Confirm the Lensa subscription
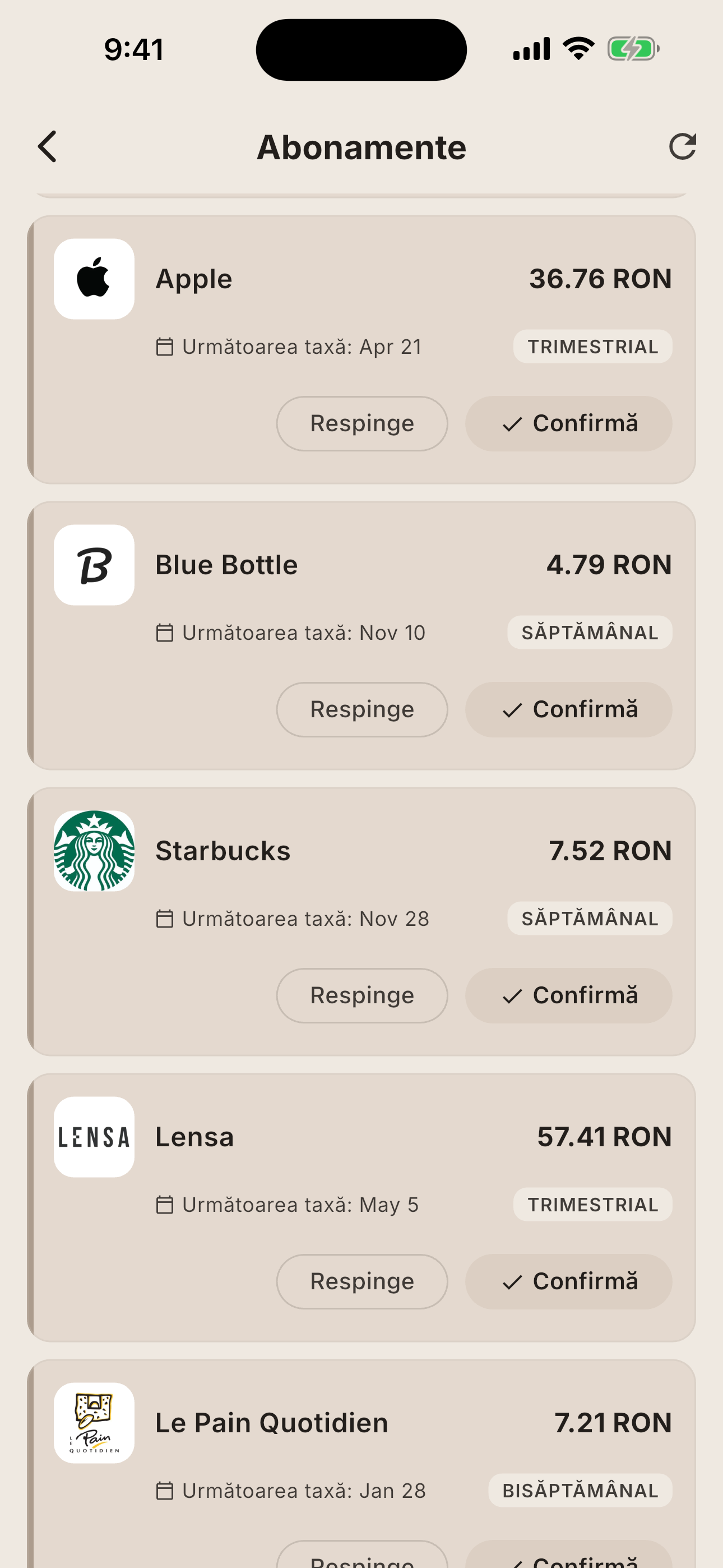 pos(568,1282)
